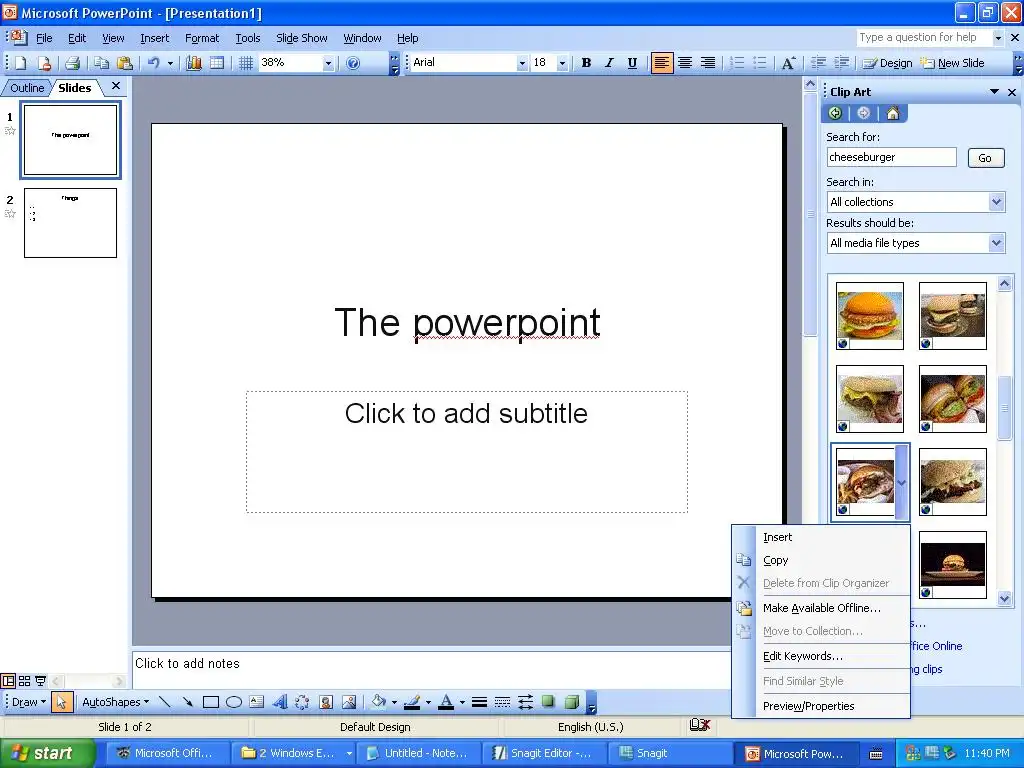This screenshot has height=768, width=1024.
Task: Click the Undo arrow icon
Action: (x=154, y=63)
